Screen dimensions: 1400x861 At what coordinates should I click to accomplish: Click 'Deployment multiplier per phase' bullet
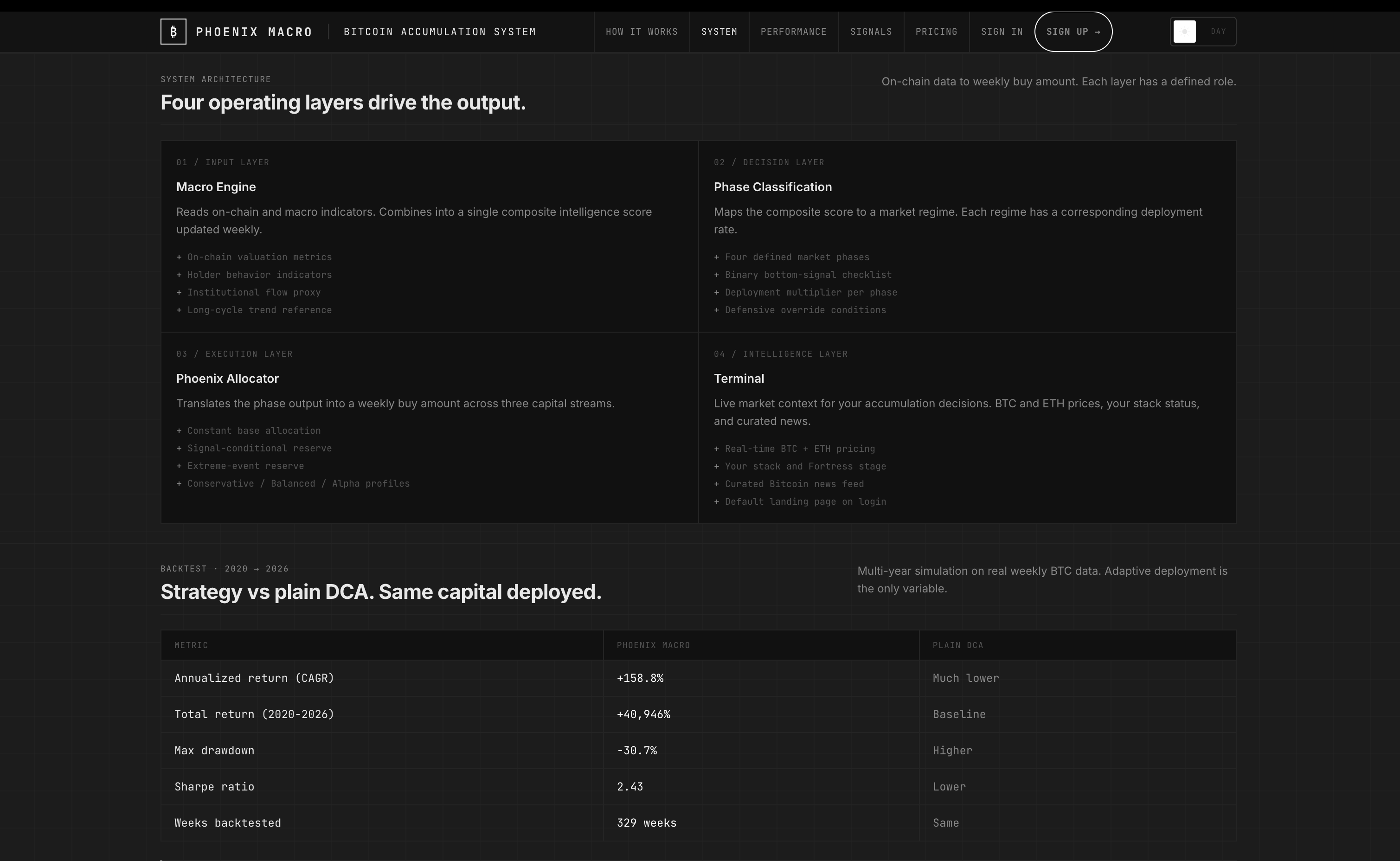pyautogui.click(x=806, y=293)
